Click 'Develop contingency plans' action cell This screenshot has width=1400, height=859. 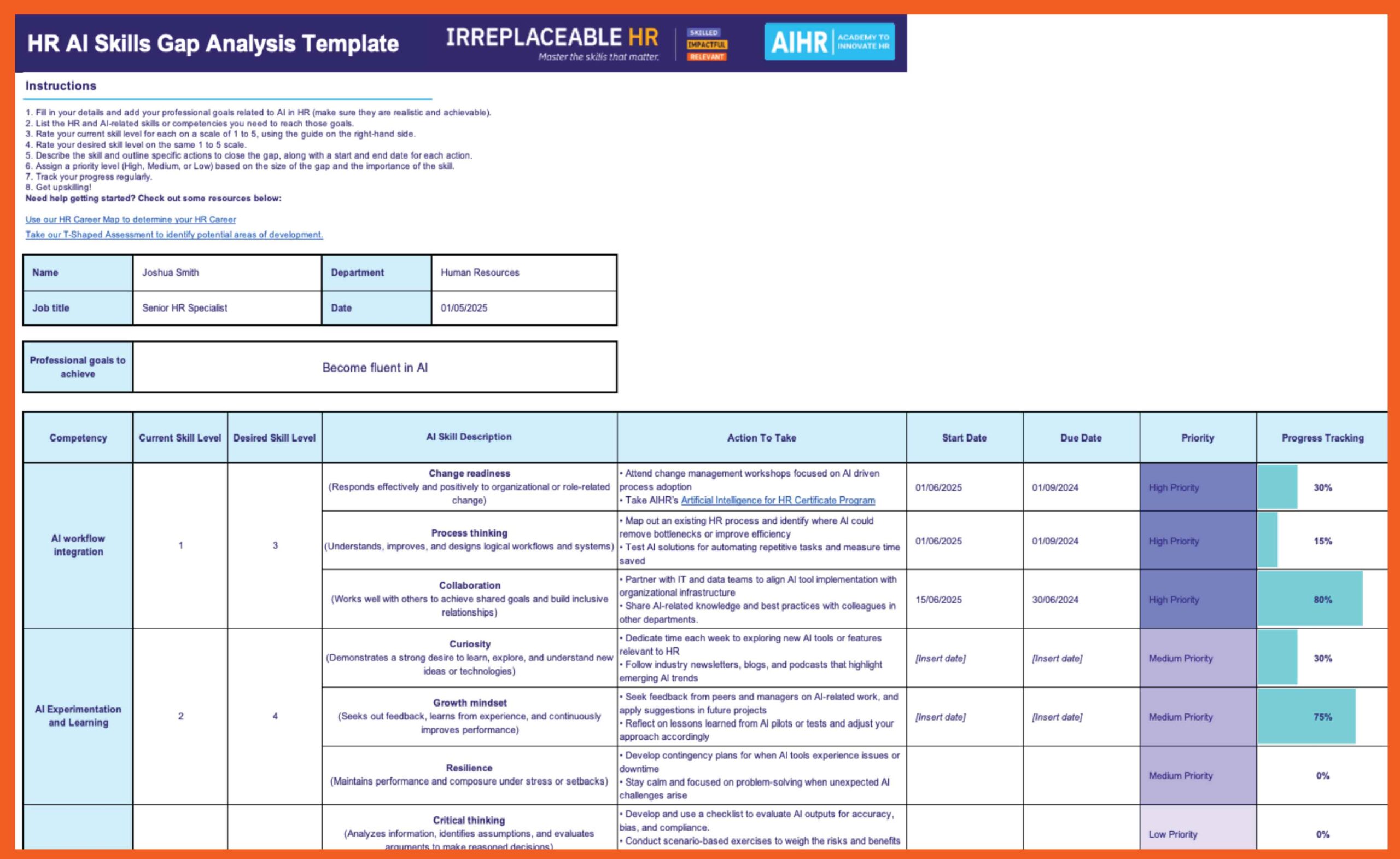click(x=761, y=775)
